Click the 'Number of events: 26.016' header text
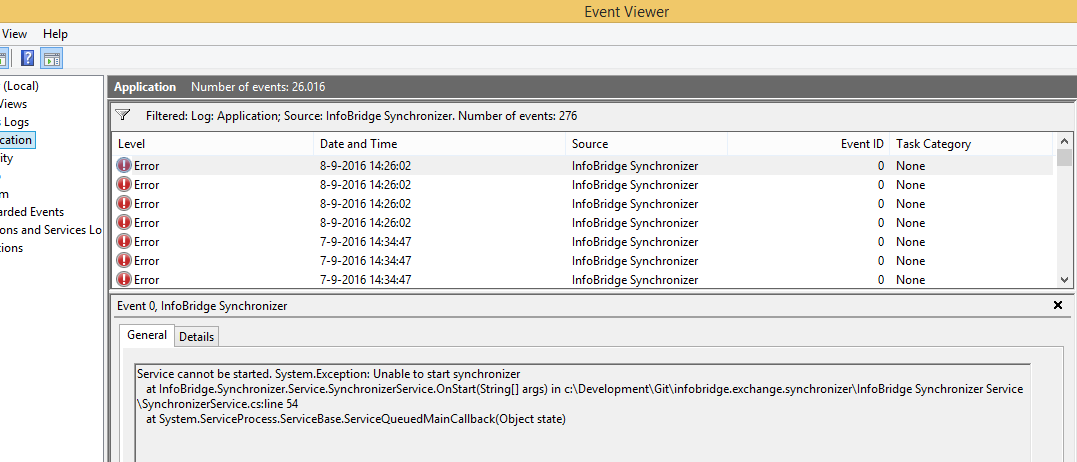1077x462 pixels. point(258,87)
